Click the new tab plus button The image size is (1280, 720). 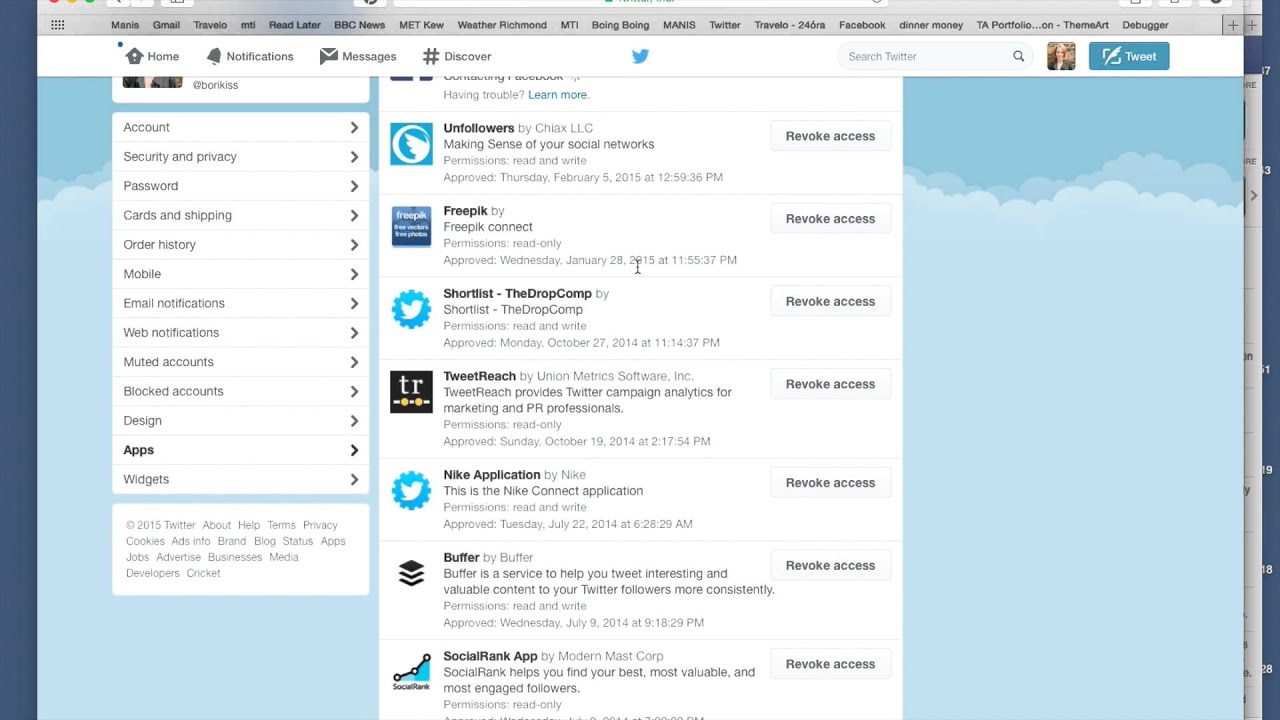click(1233, 25)
